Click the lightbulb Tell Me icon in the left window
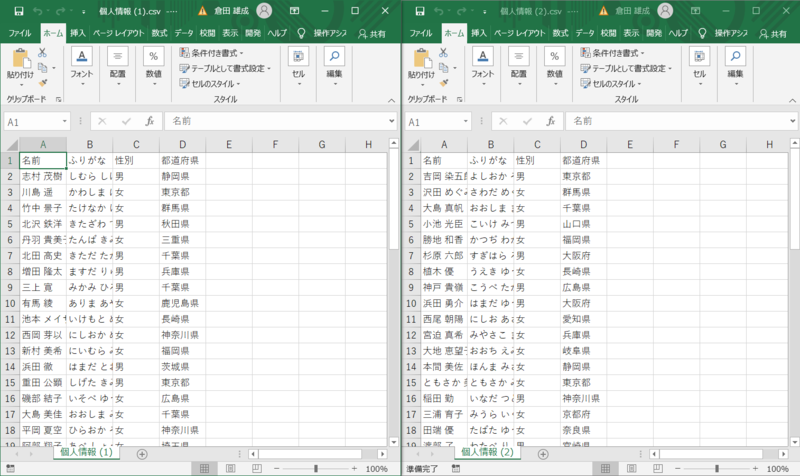 (301, 34)
